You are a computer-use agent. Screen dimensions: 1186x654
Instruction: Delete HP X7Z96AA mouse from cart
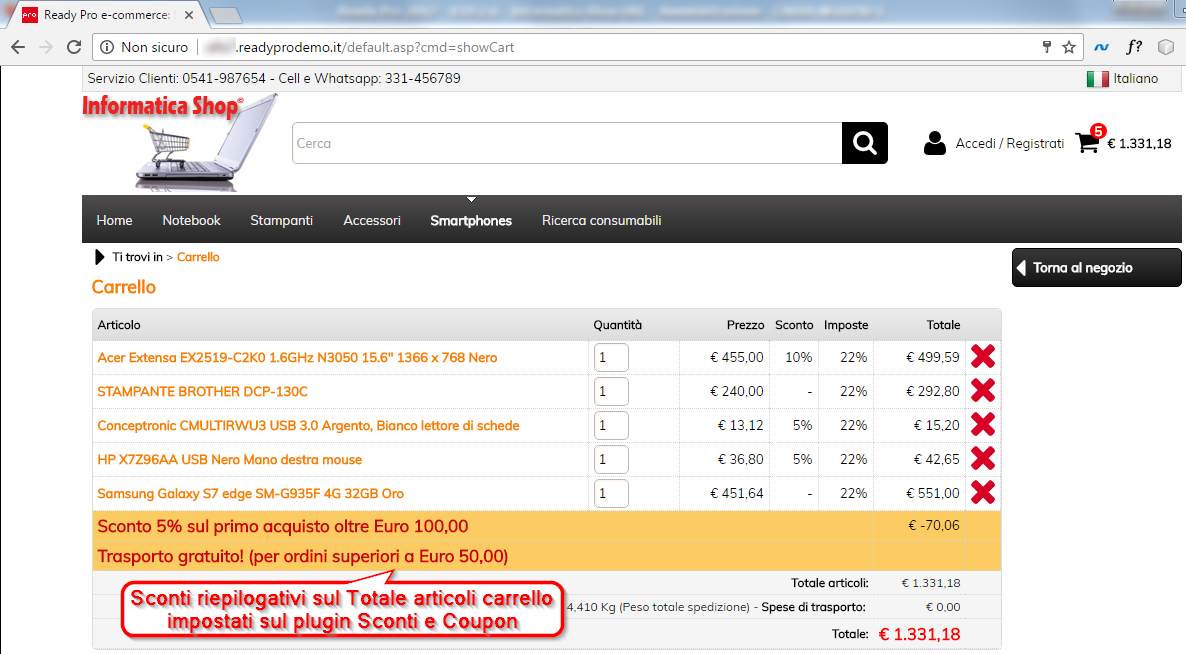[x=983, y=458]
